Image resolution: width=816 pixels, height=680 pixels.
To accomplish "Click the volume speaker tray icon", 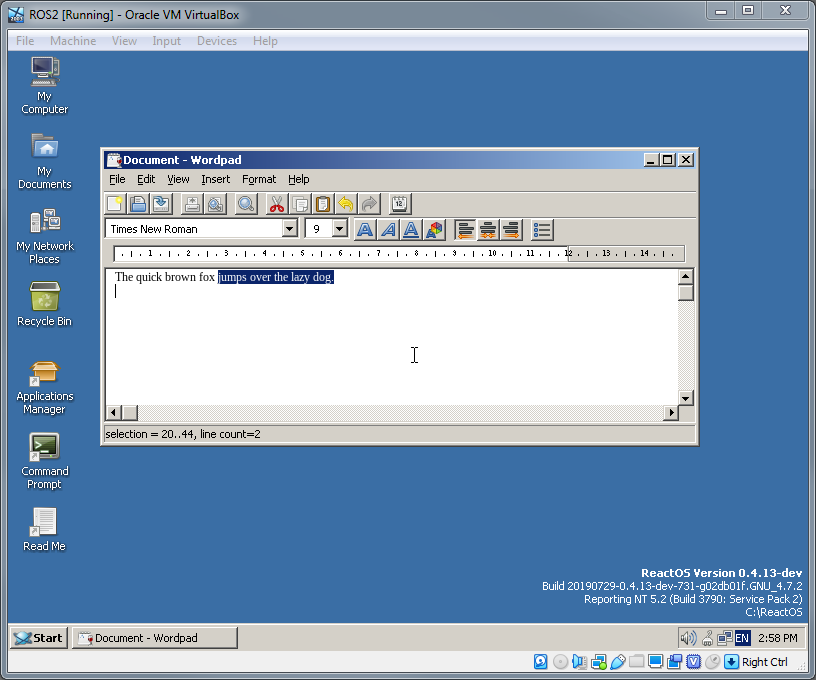I will pyautogui.click(x=688, y=638).
